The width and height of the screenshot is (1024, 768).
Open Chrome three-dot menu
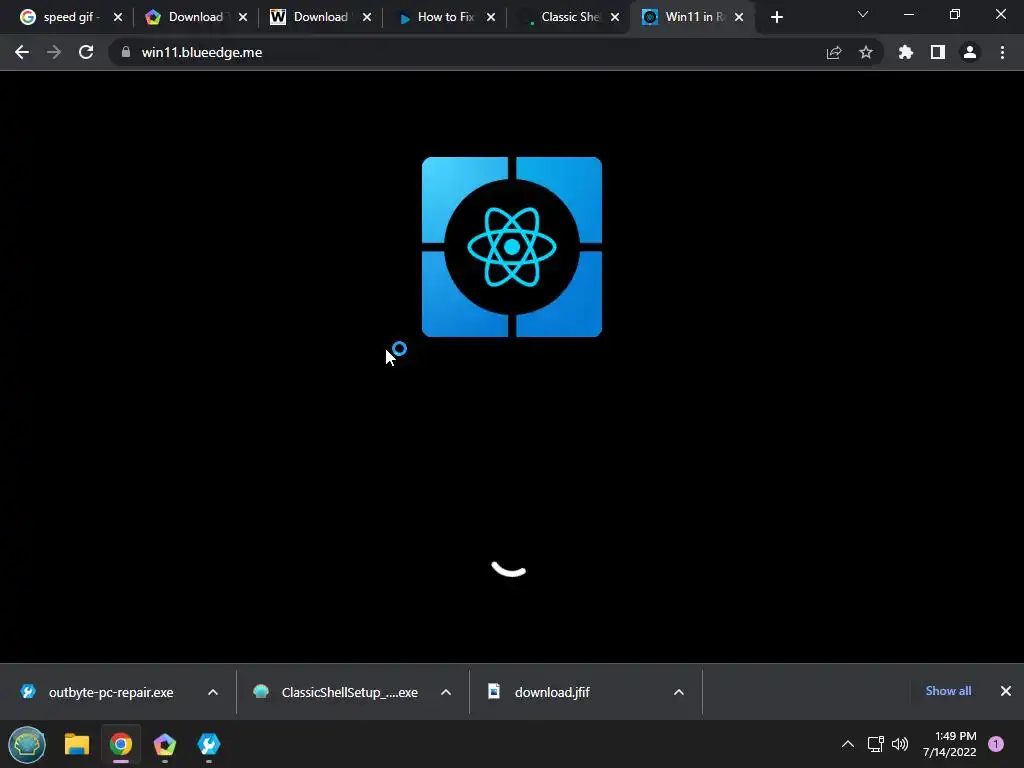coord(1002,52)
